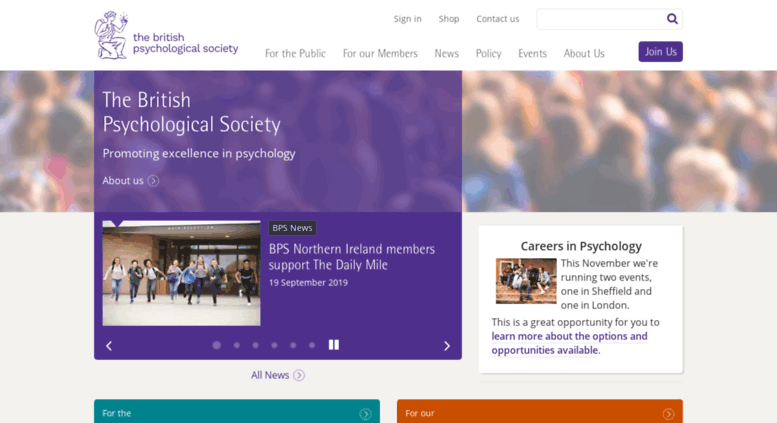This screenshot has width=777, height=423.
Task: Click the 19 September 2019 date
Action: point(308,283)
